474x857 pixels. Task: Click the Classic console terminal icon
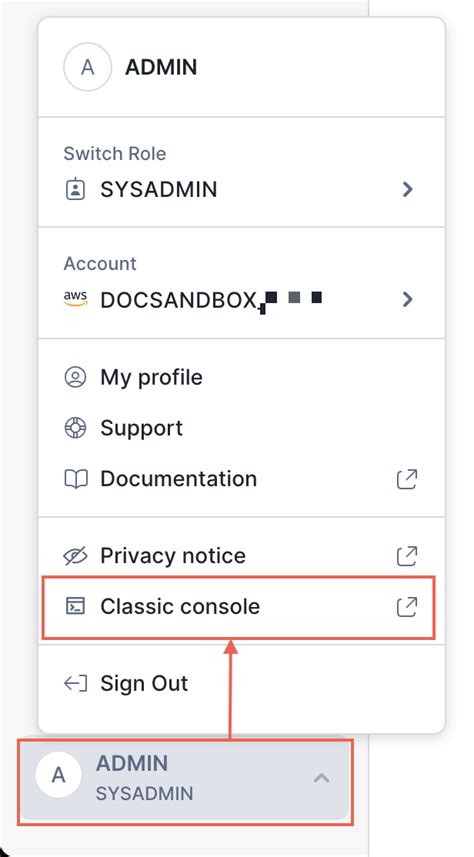[x=75, y=606]
